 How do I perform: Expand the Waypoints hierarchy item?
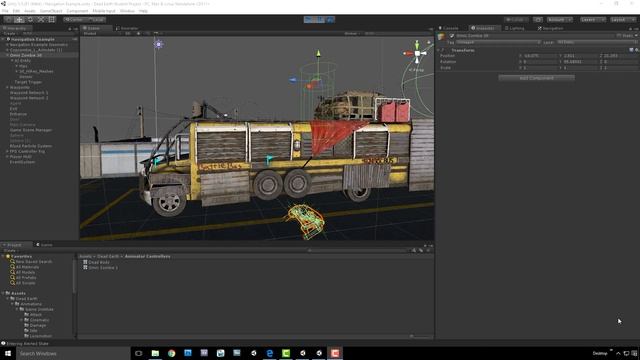click(7, 87)
